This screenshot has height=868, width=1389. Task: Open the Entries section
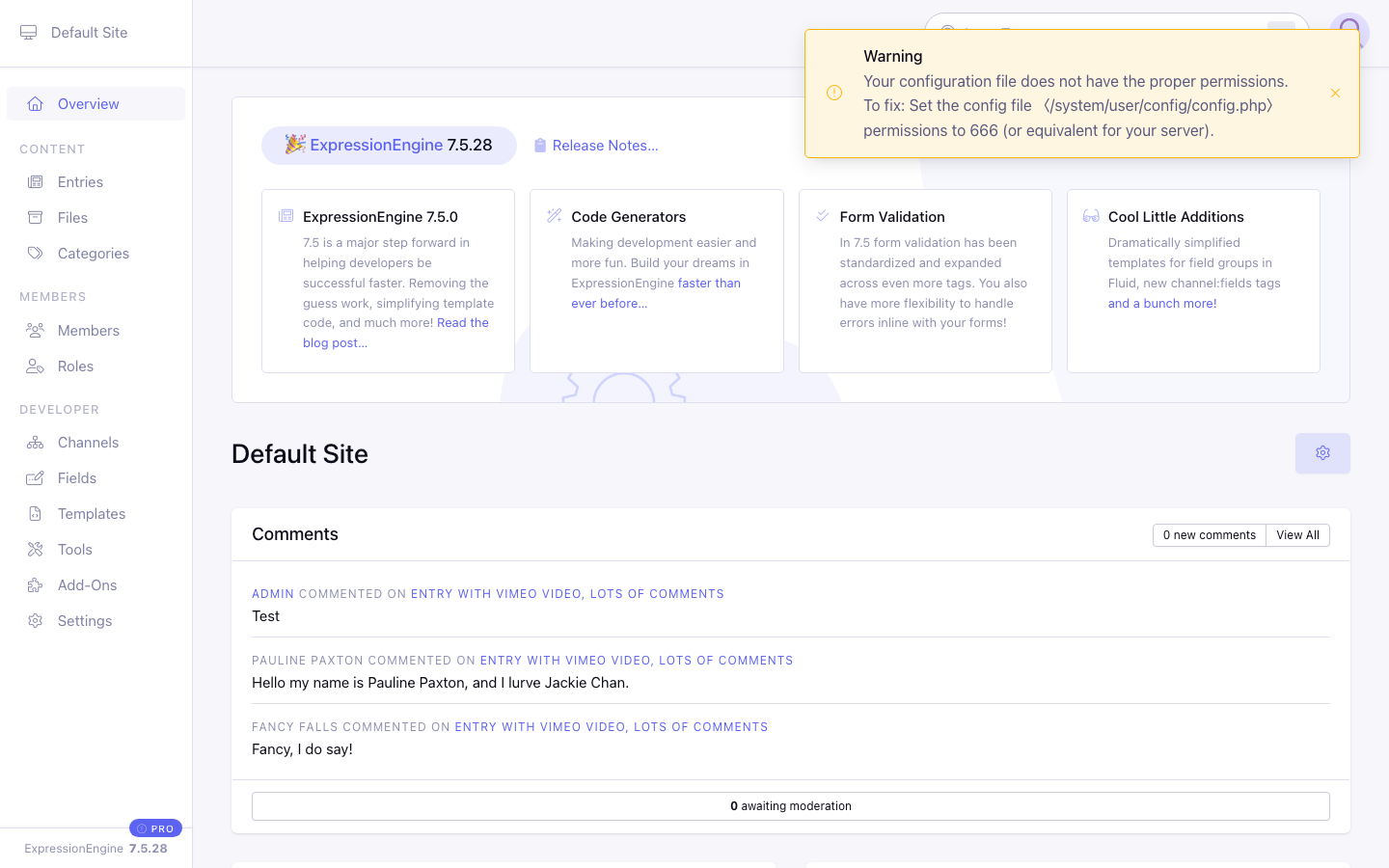coord(95,182)
